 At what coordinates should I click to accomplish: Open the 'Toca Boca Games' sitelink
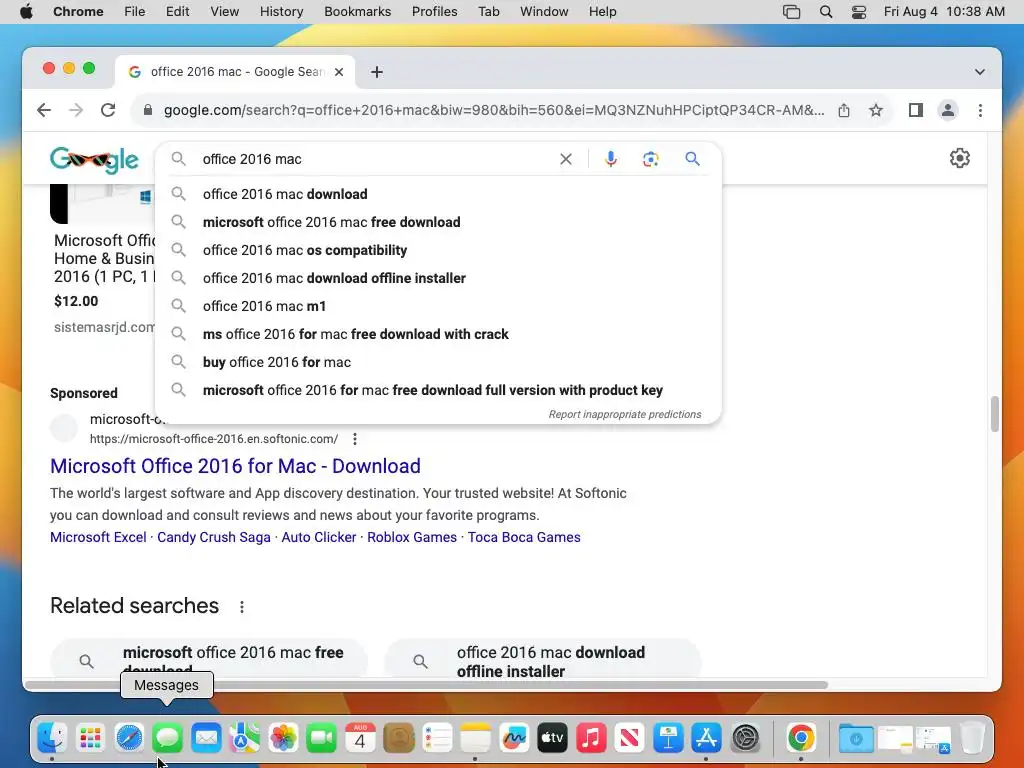[524, 537]
